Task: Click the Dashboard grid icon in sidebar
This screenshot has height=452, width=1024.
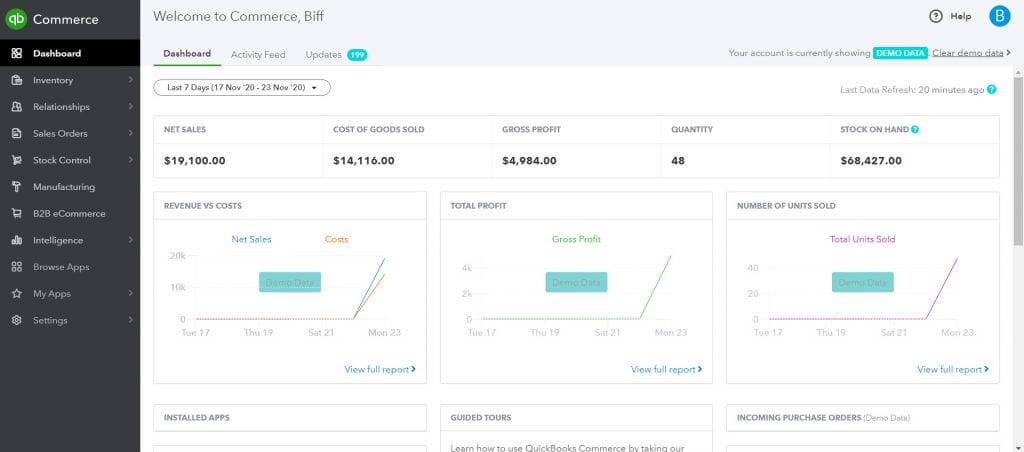Action: (x=17, y=54)
